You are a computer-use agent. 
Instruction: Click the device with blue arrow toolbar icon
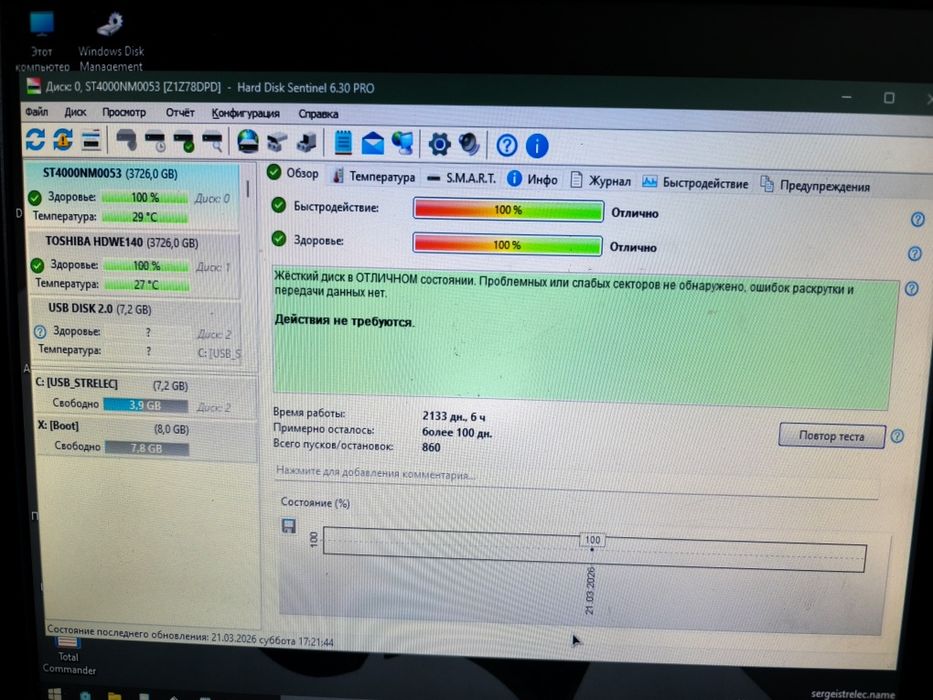[x=306, y=143]
